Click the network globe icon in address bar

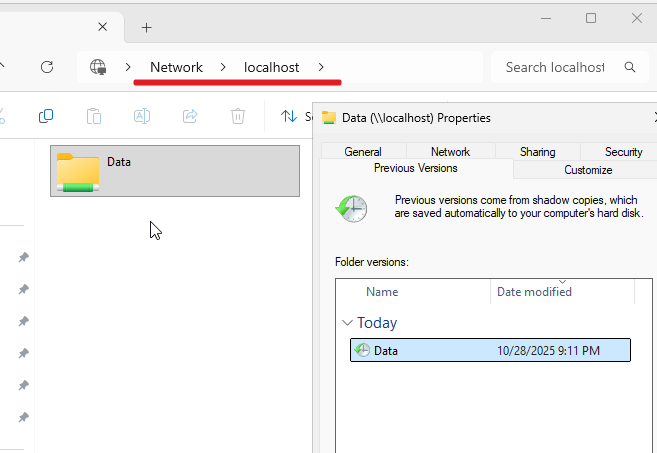98,67
